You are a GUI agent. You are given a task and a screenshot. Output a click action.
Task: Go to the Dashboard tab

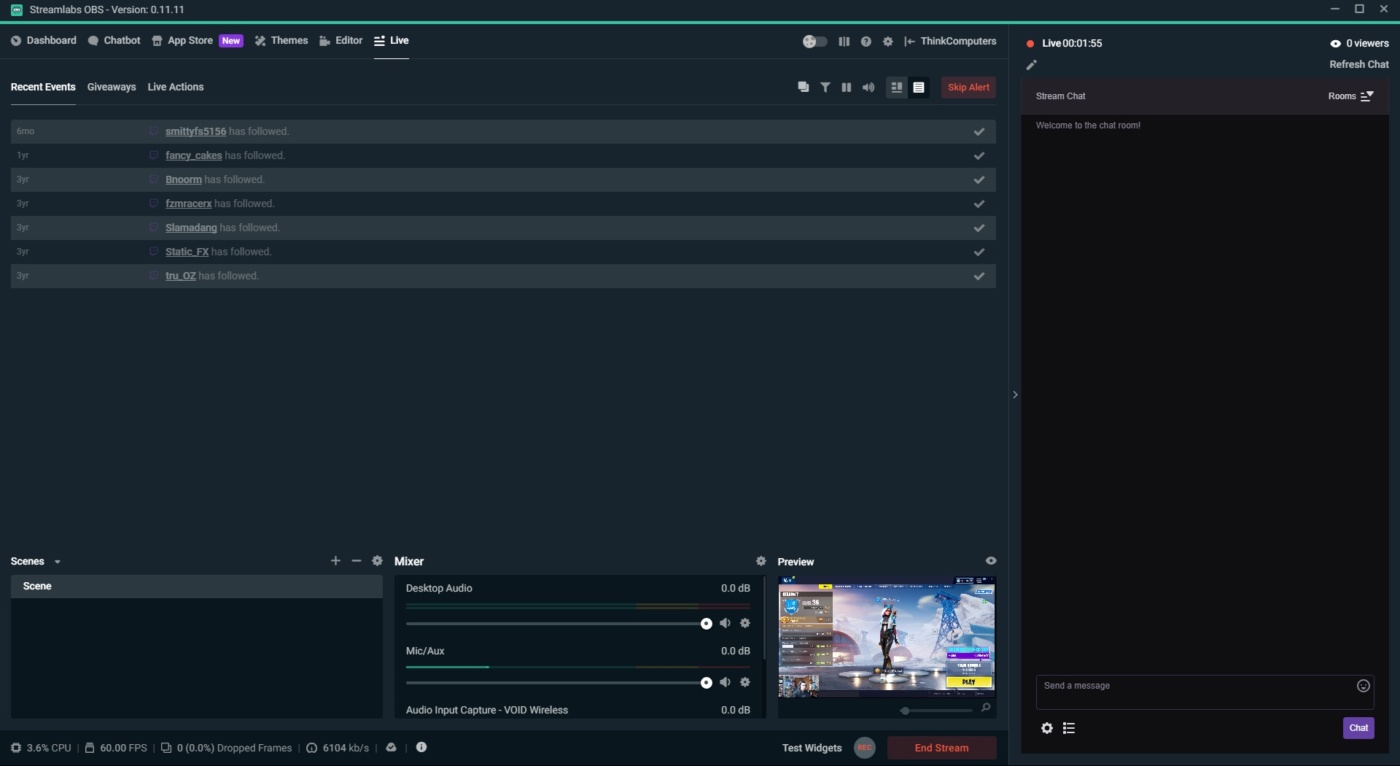tap(43, 41)
